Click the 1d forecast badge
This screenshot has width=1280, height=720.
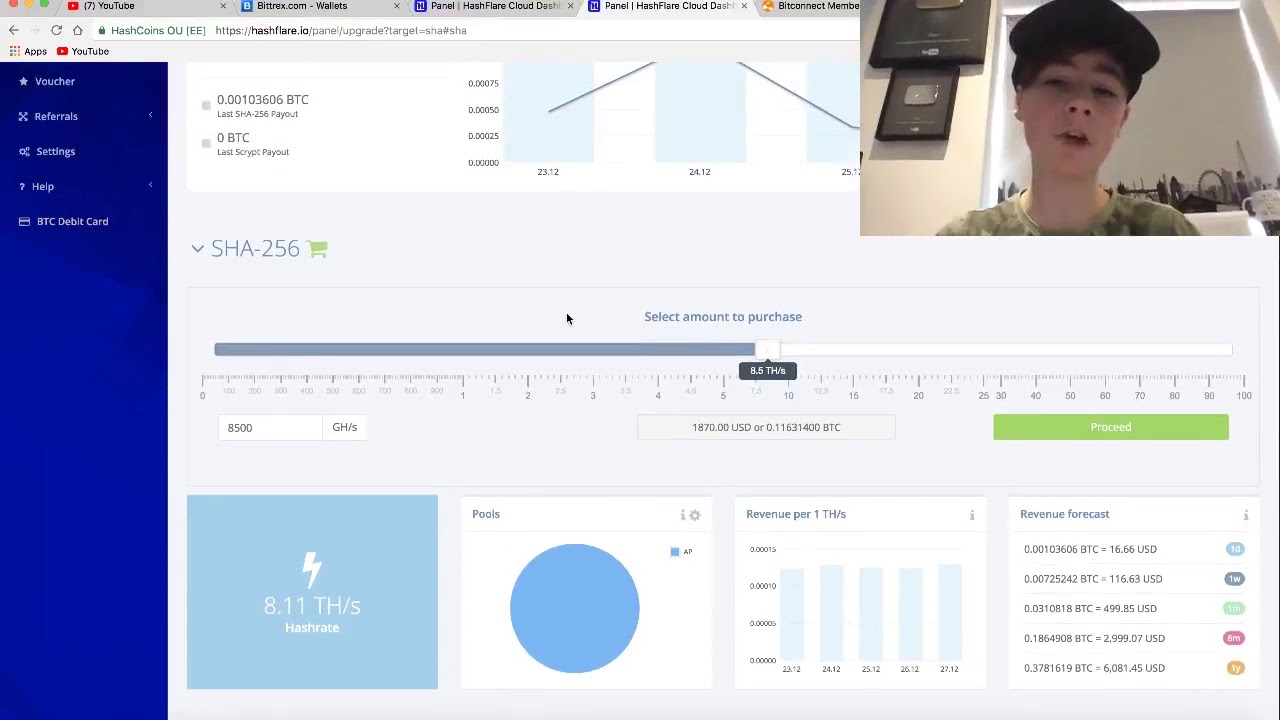click(1235, 549)
